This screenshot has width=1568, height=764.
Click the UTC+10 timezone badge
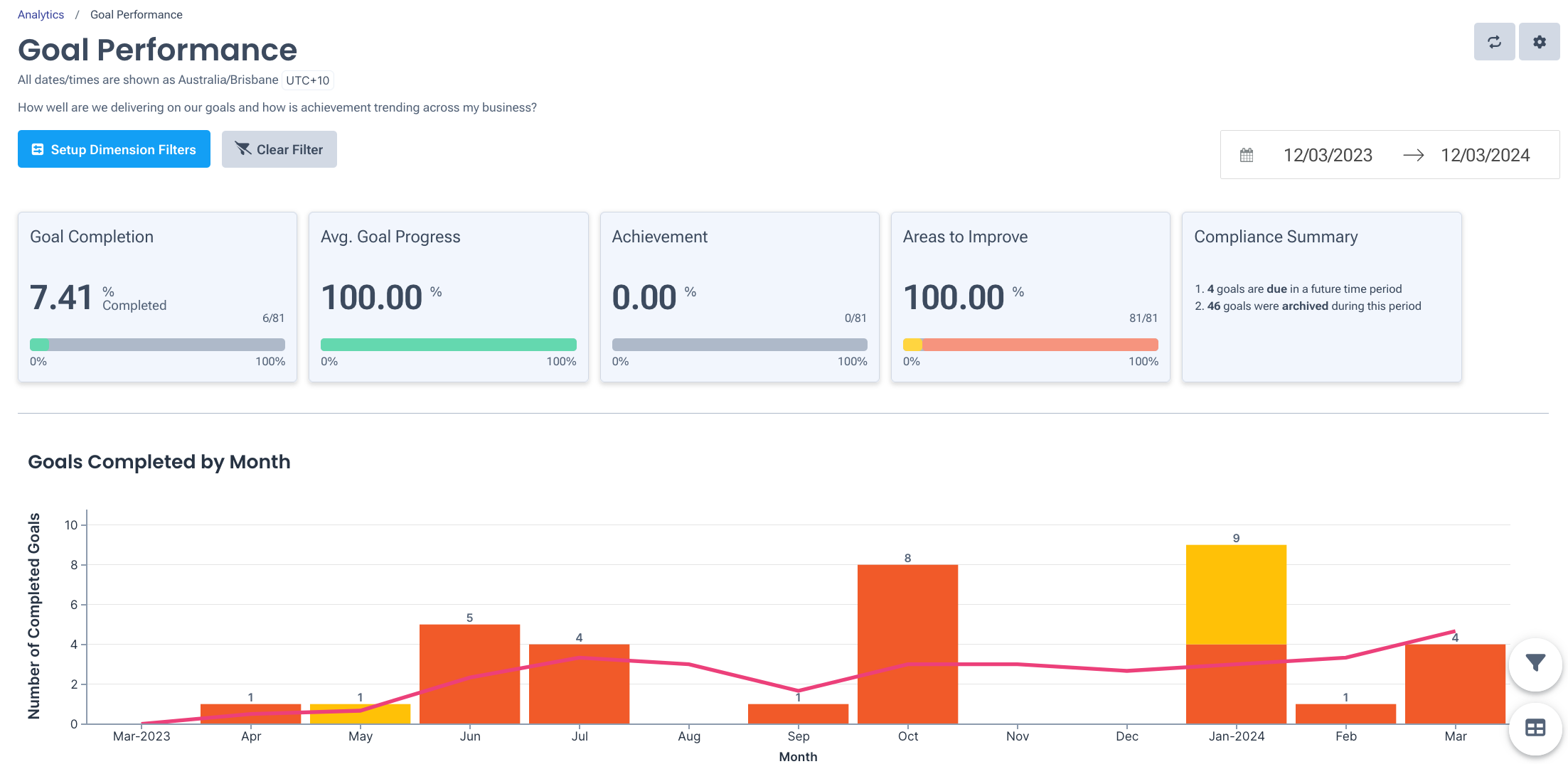307,80
